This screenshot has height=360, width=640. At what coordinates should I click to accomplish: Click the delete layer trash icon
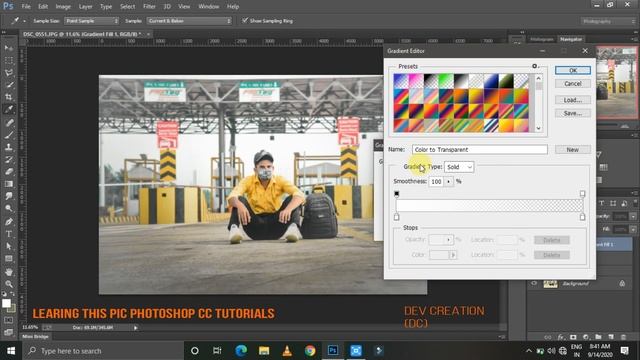pyautogui.click(x=623, y=337)
